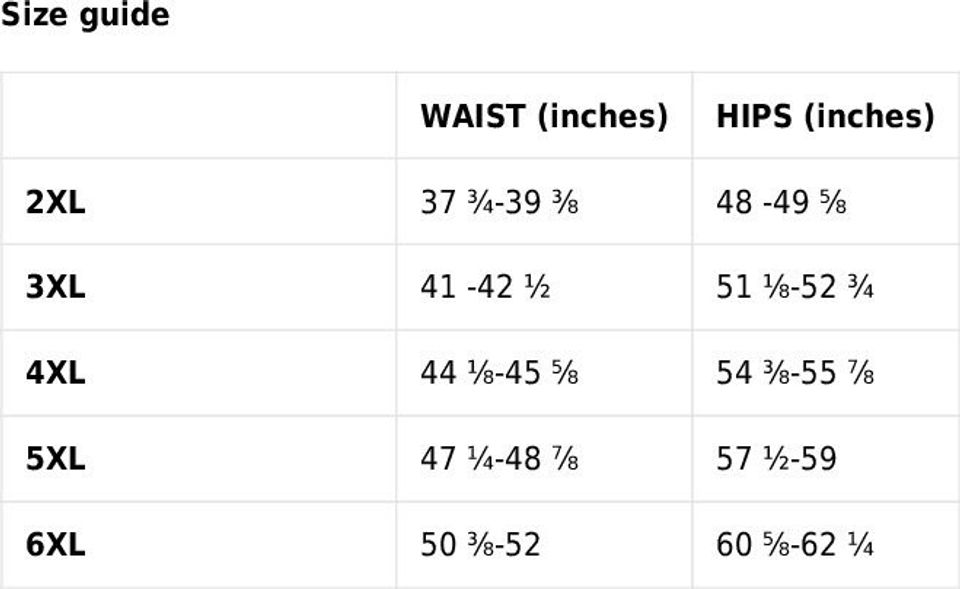
Task: Click the 4XL waist measurement value
Action: coord(499,373)
